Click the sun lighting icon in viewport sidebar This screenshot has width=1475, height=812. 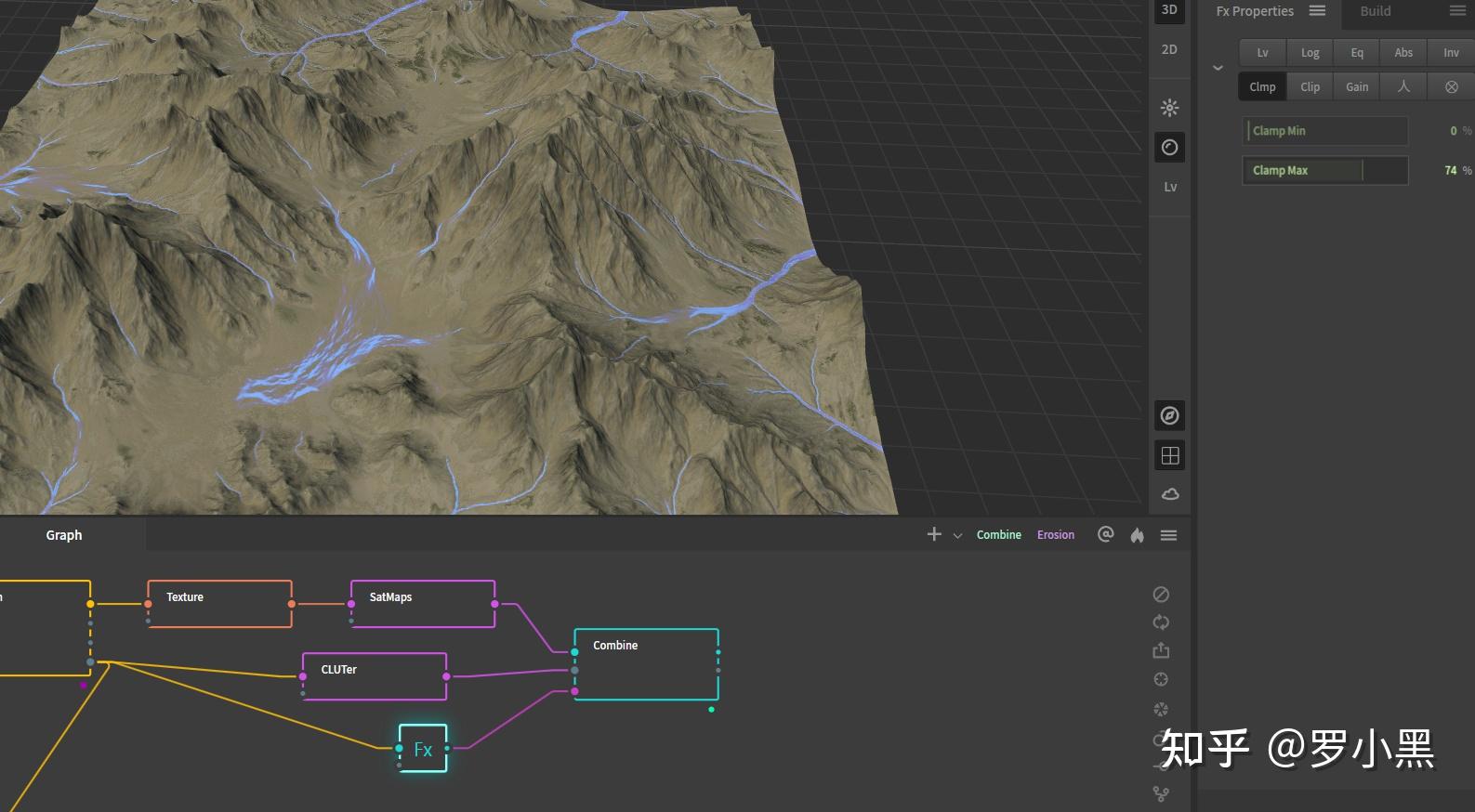pyautogui.click(x=1169, y=108)
